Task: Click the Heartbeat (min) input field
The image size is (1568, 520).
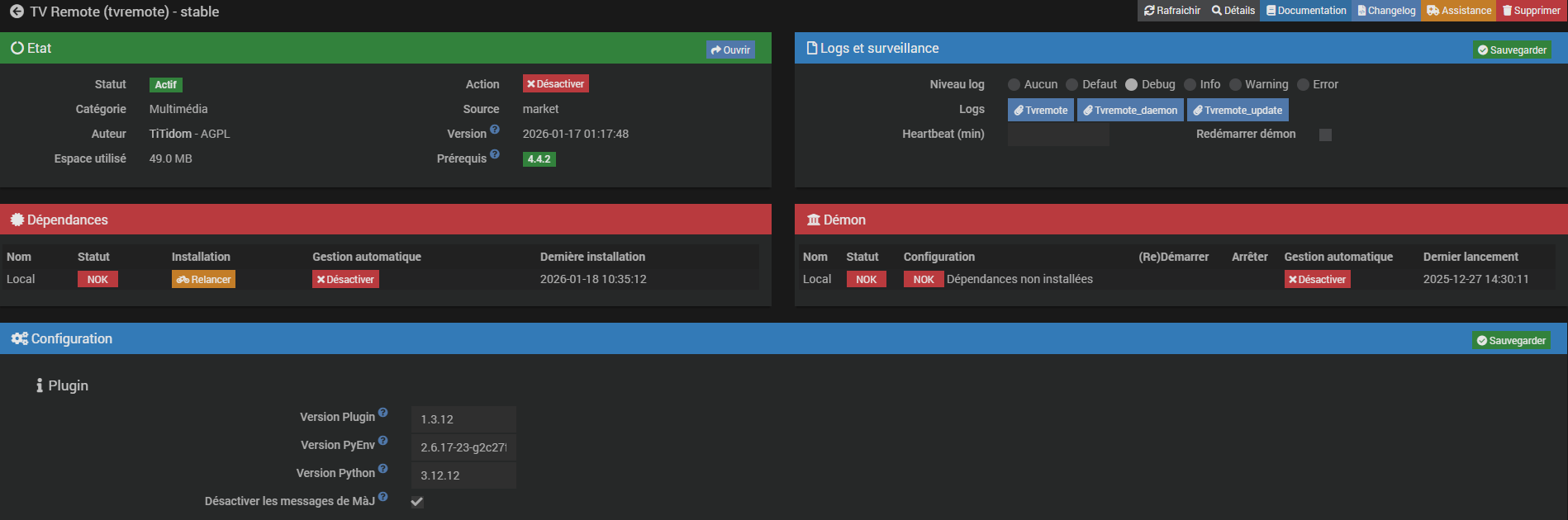Action: click(x=1057, y=135)
